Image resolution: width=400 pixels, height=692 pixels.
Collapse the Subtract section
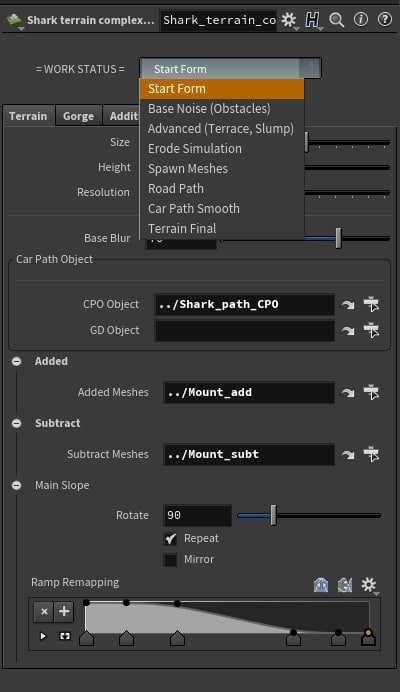tap(16, 423)
